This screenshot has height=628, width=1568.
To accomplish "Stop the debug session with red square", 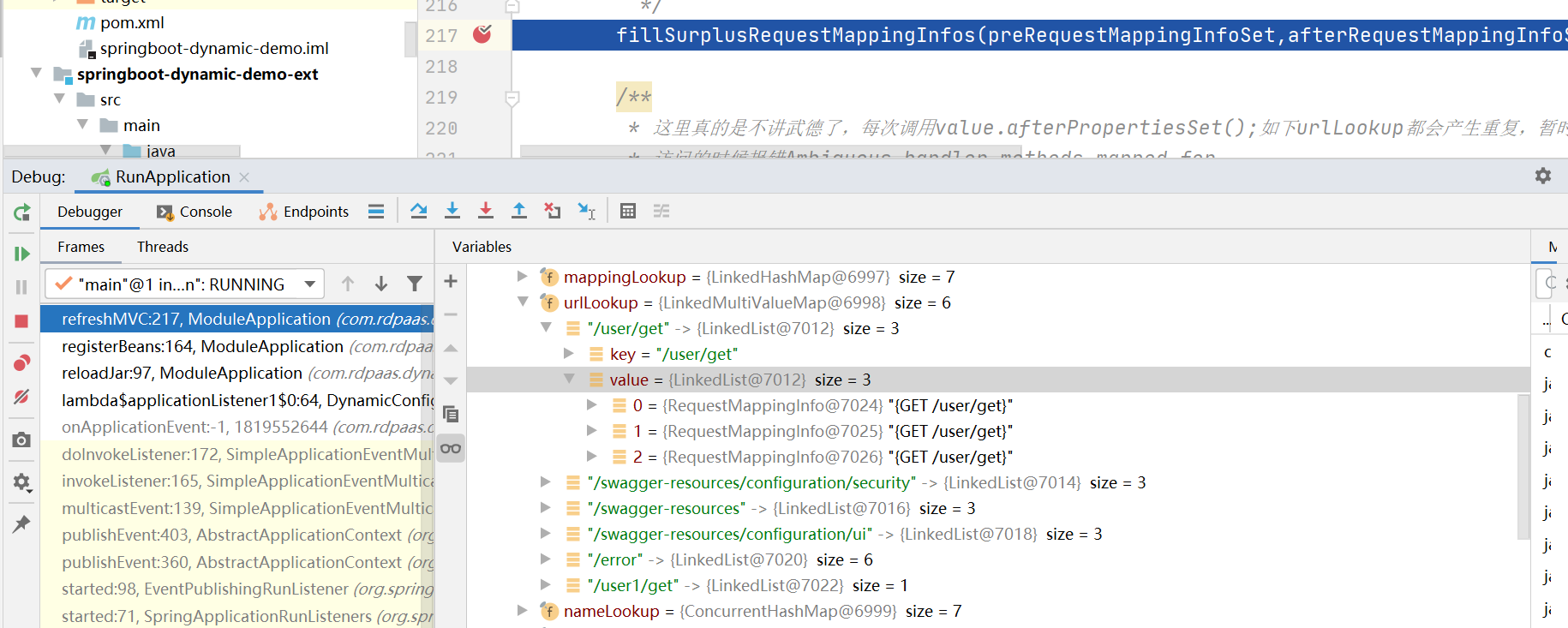I will [x=21, y=321].
